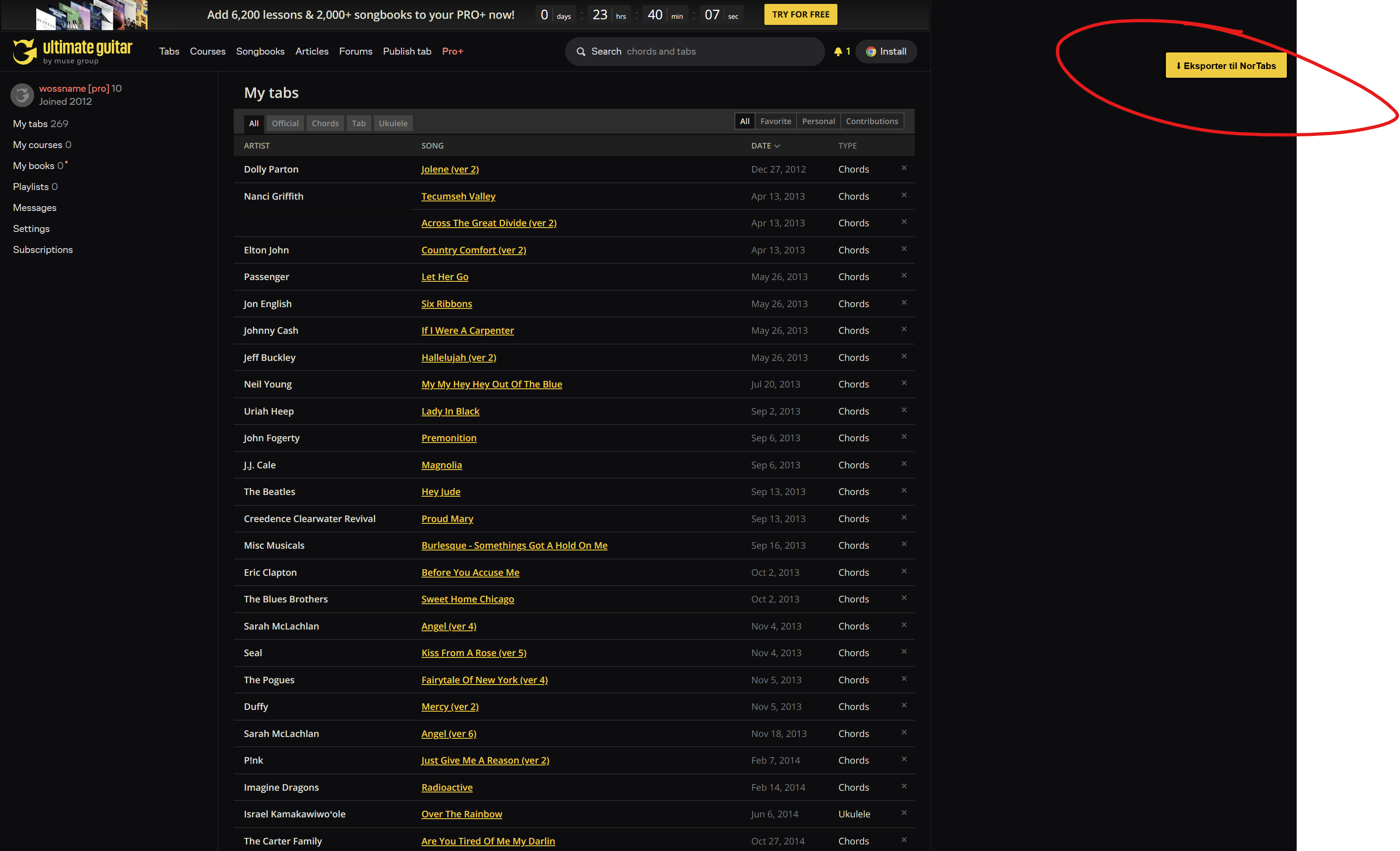Open My tabs in the sidebar
Image resolution: width=1400 pixels, height=851 pixels.
(40, 124)
